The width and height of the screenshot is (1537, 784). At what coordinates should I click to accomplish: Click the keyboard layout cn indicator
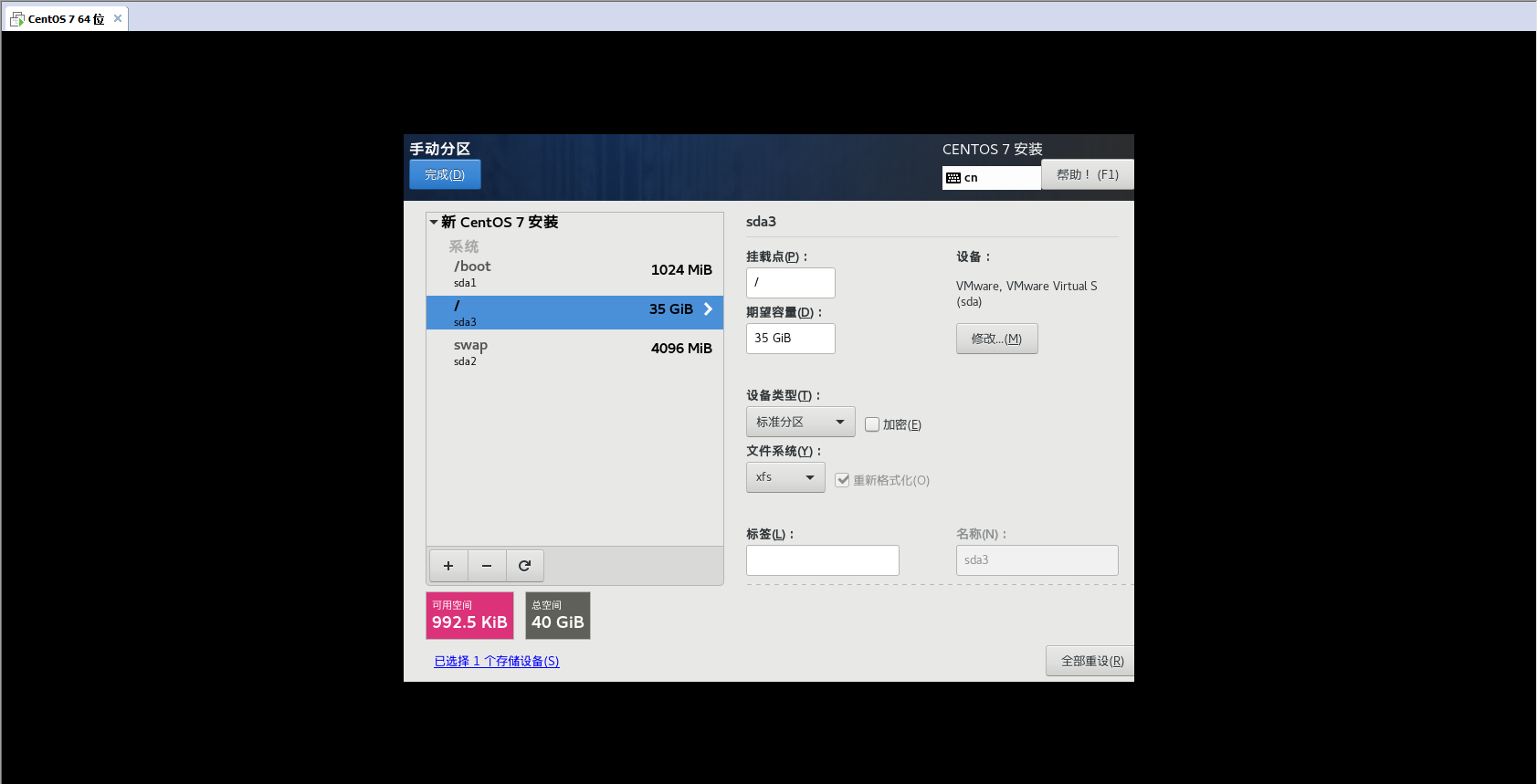991,178
